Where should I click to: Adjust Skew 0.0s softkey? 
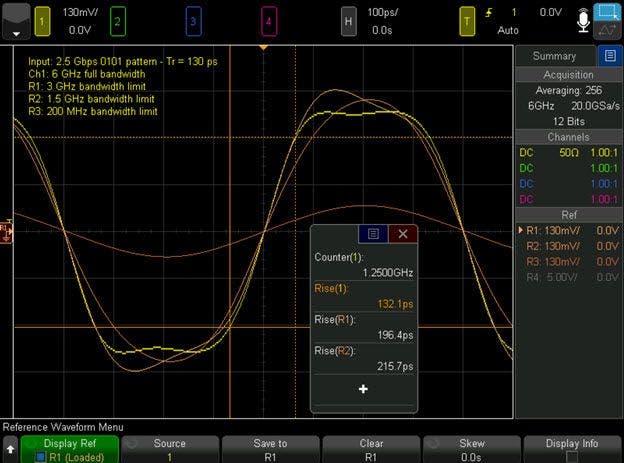(472, 449)
